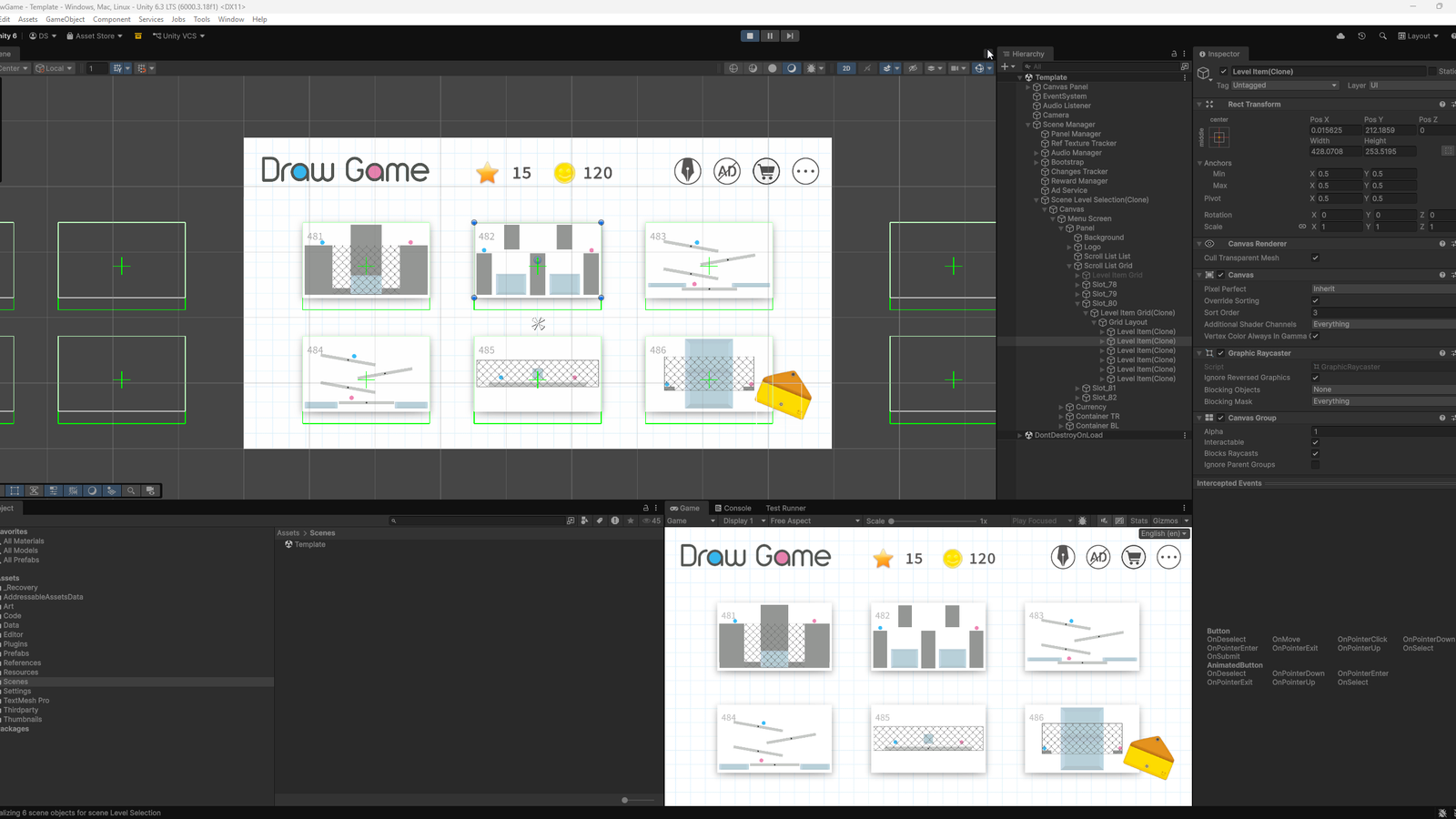Expand Slot_78 in Hierarchy
This screenshot has height=819, width=1456.
tap(1077, 285)
